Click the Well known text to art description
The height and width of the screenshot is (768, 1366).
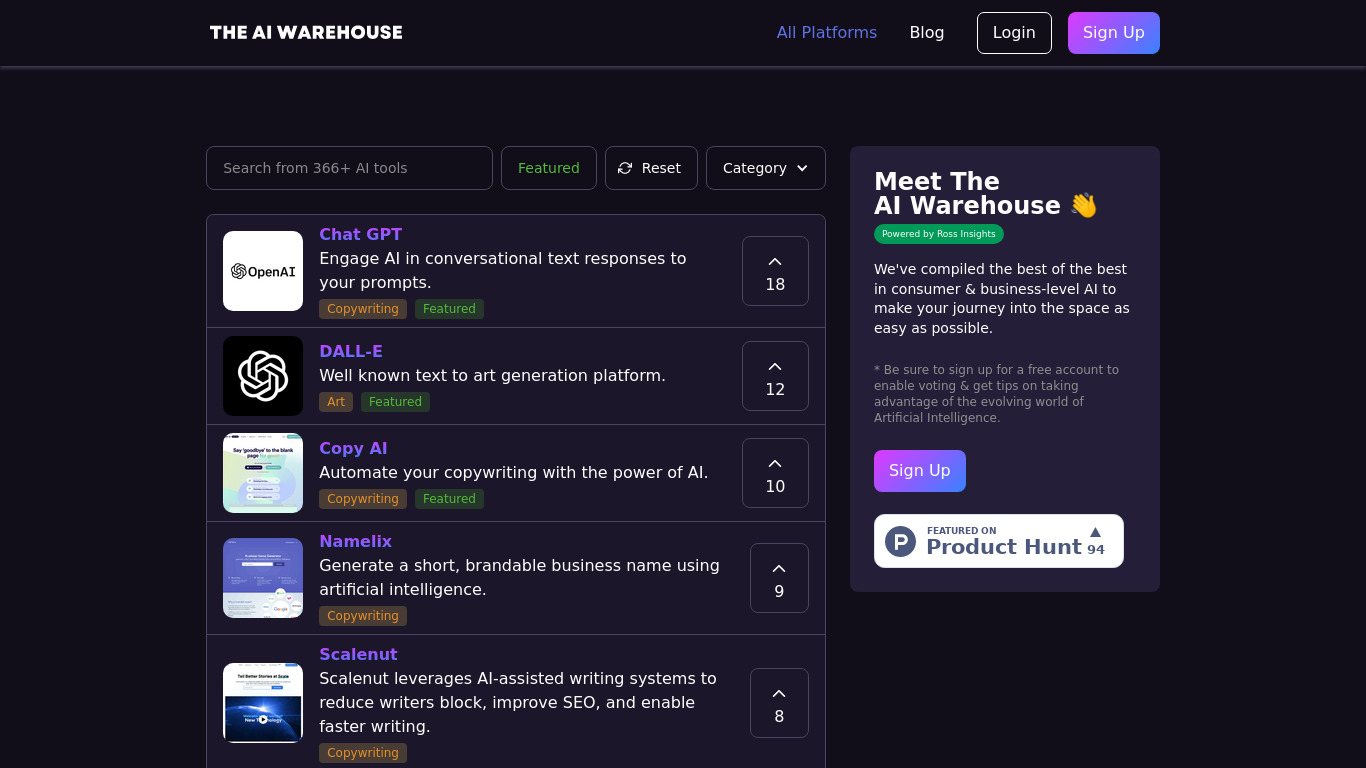tap(492, 376)
